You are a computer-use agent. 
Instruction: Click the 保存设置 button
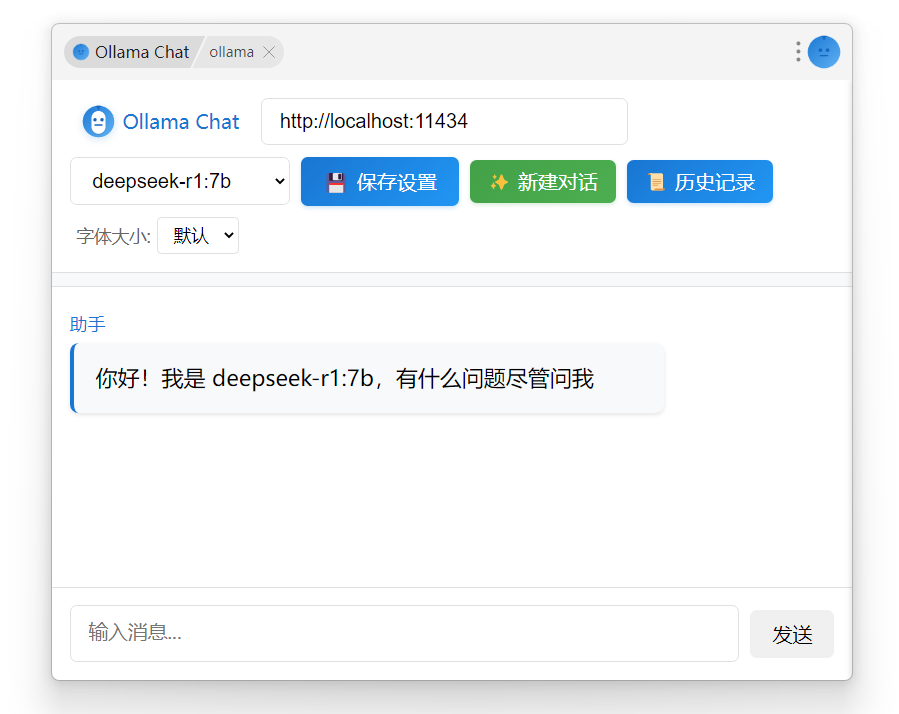(x=380, y=181)
